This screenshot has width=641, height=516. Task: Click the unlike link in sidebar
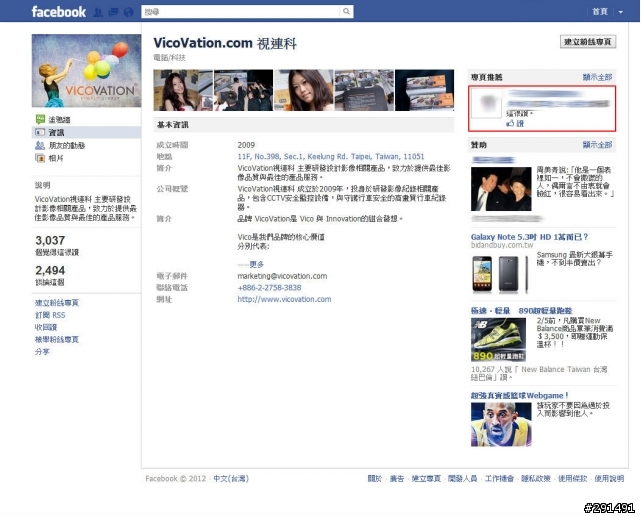(46, 327)
